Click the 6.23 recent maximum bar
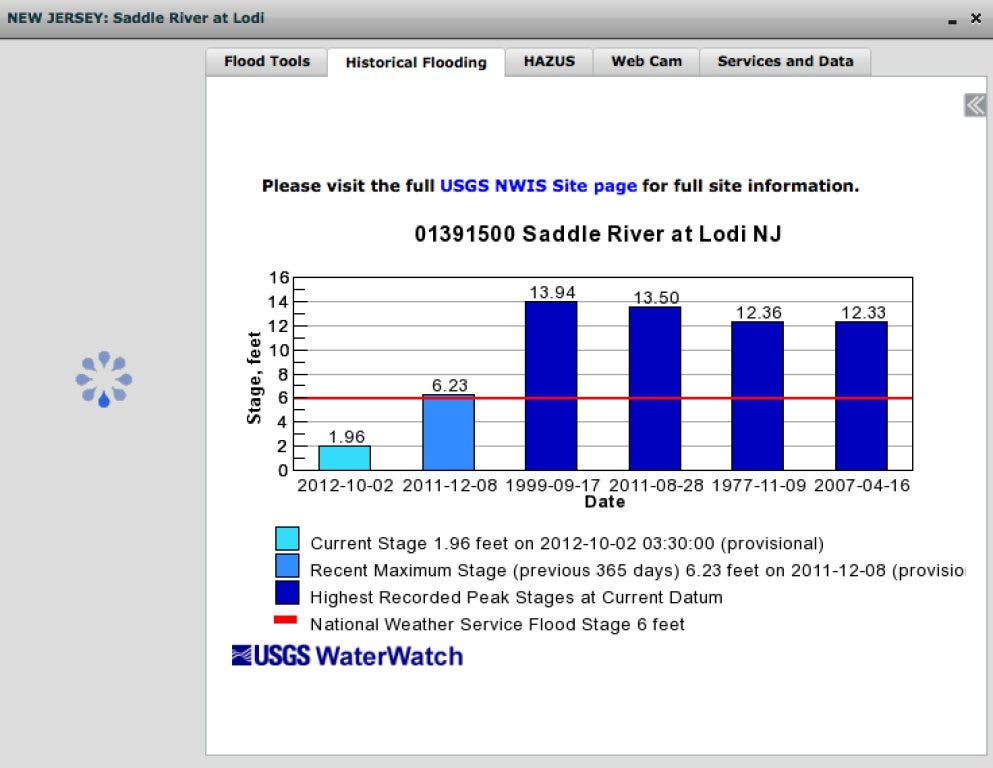The height and width of the screenshot is (768, 993). 448,432
